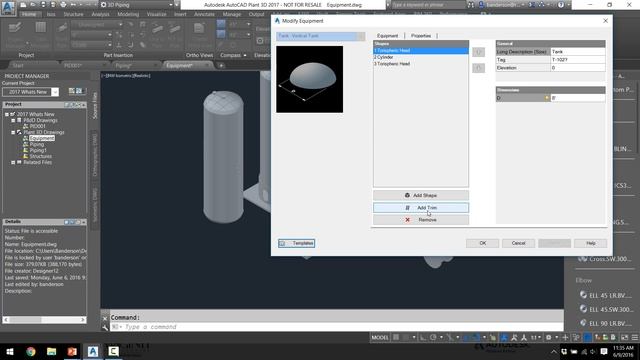This screenshot has height=360, width=640.
Task: Open the annotation scale 1:1 dropdown
Action: point(536,338)
